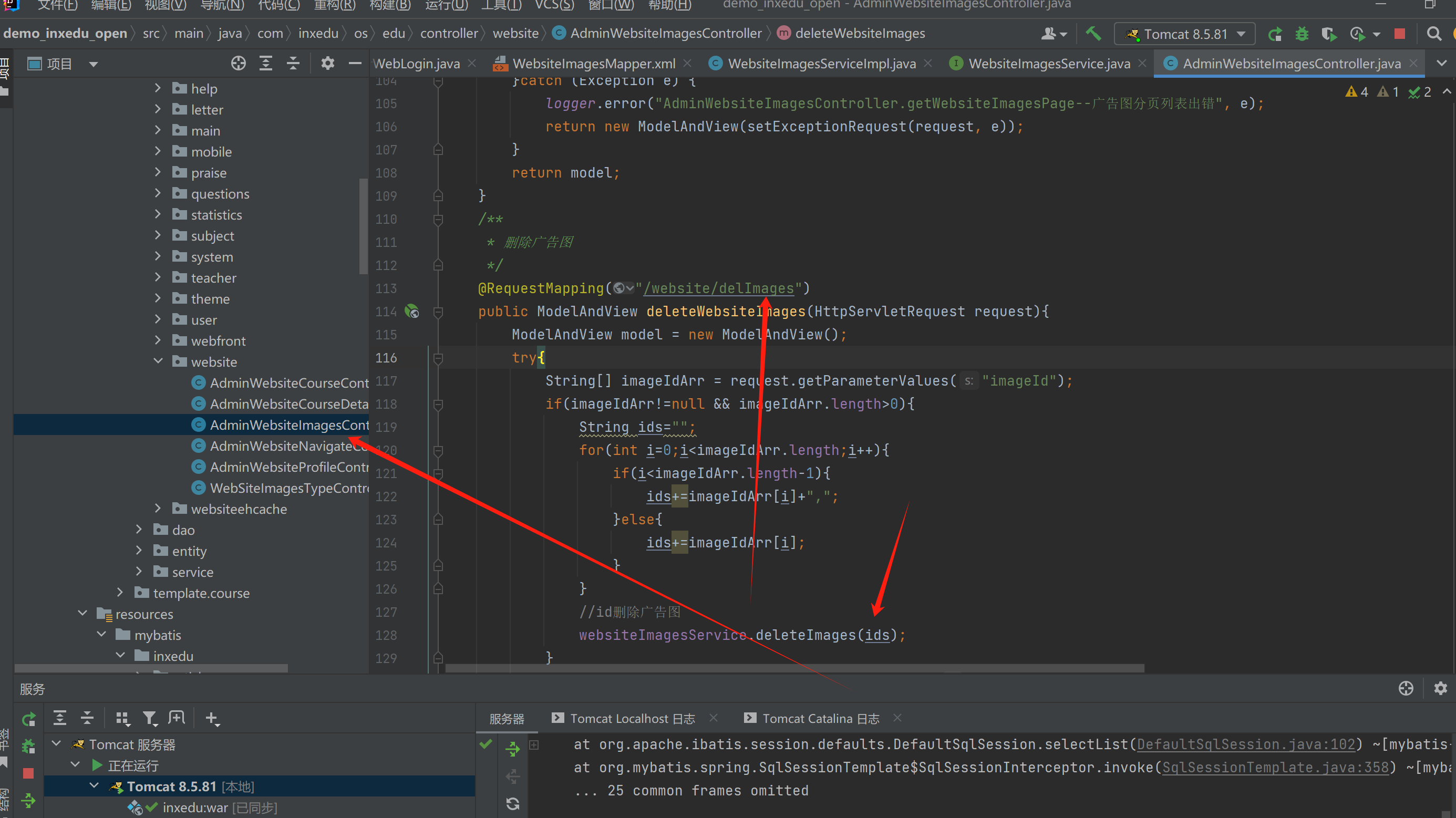Open DefaultSqlSession.java:102 stack trace link
1456x818 pixels.
(1246, 744)
